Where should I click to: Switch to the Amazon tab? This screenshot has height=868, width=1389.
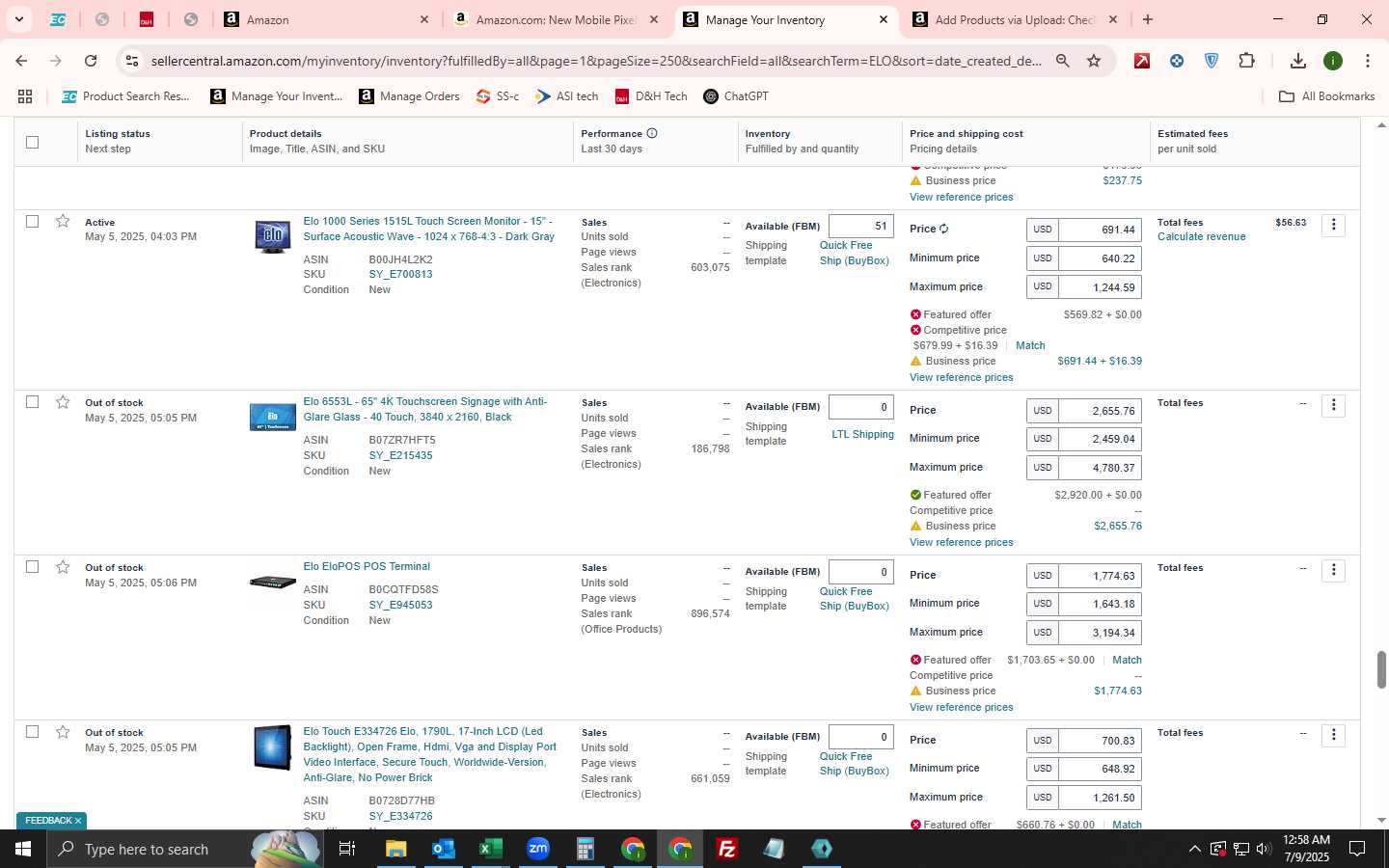point(328,19)
